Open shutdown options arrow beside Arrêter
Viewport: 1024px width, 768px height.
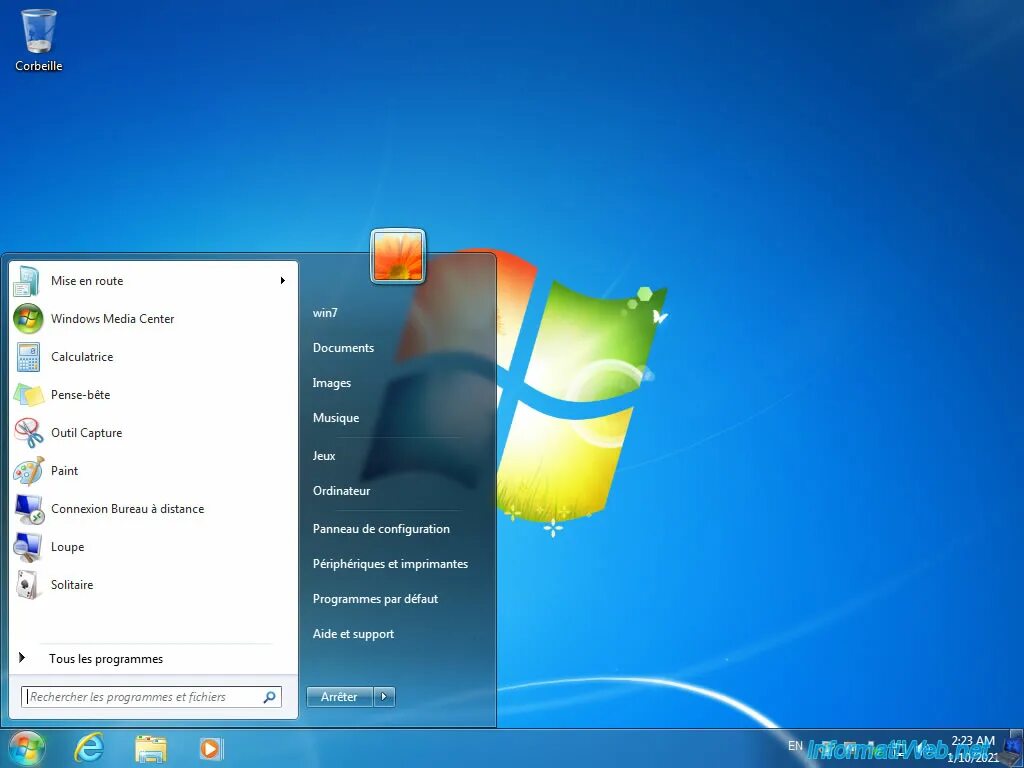point(384,697)
